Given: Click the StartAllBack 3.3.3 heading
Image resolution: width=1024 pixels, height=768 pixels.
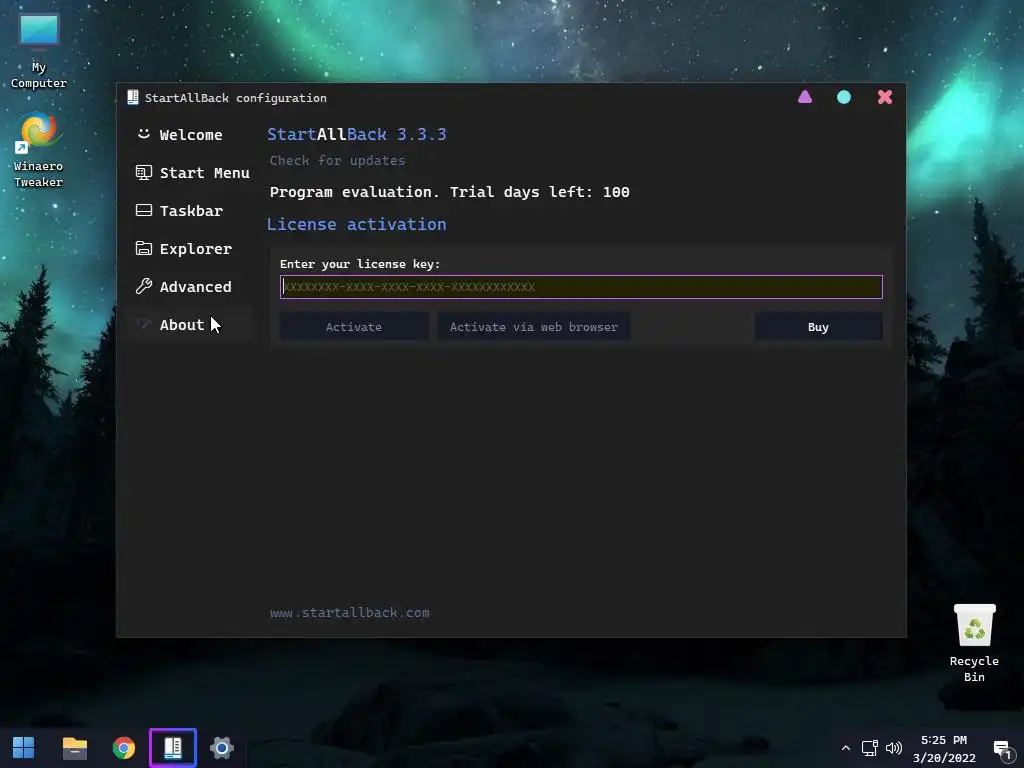Looking at the screenshot, I should click(357, 135).
